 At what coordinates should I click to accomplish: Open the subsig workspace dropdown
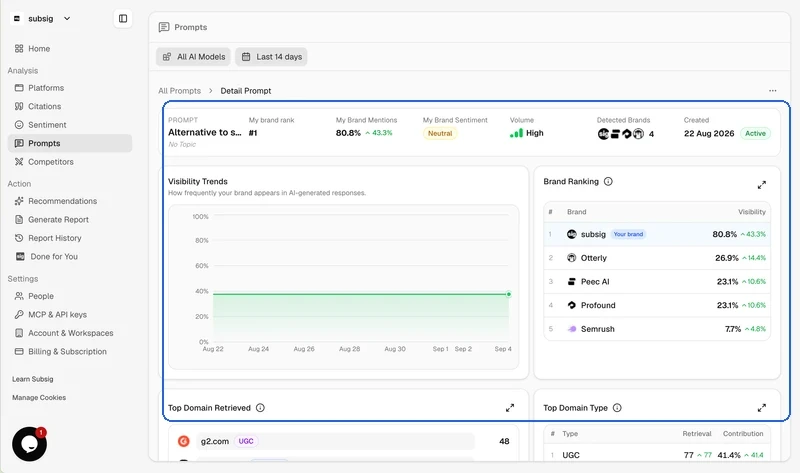[x=41, y=18]
